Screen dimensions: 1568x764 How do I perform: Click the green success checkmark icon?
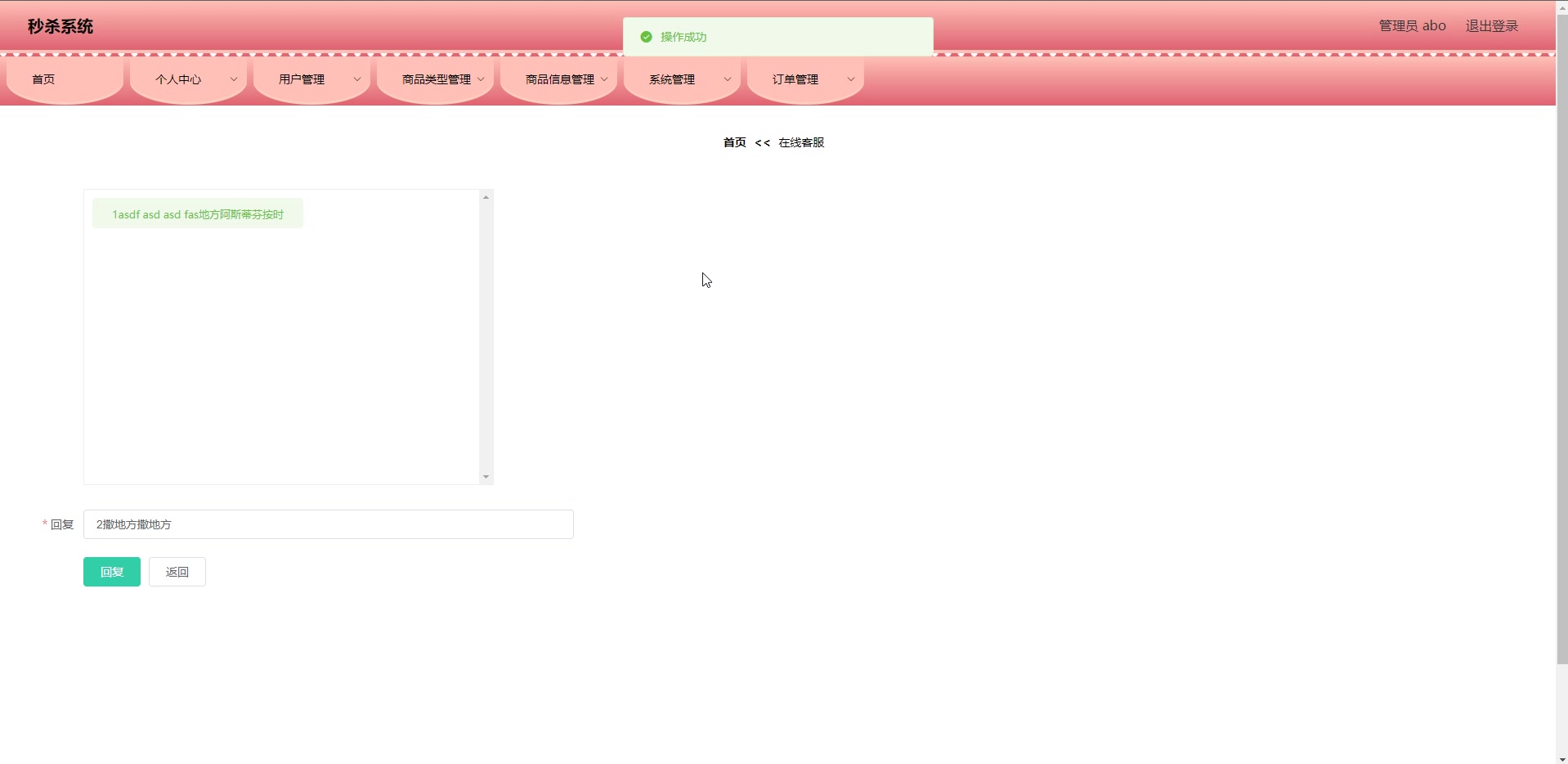coord(647,36)
